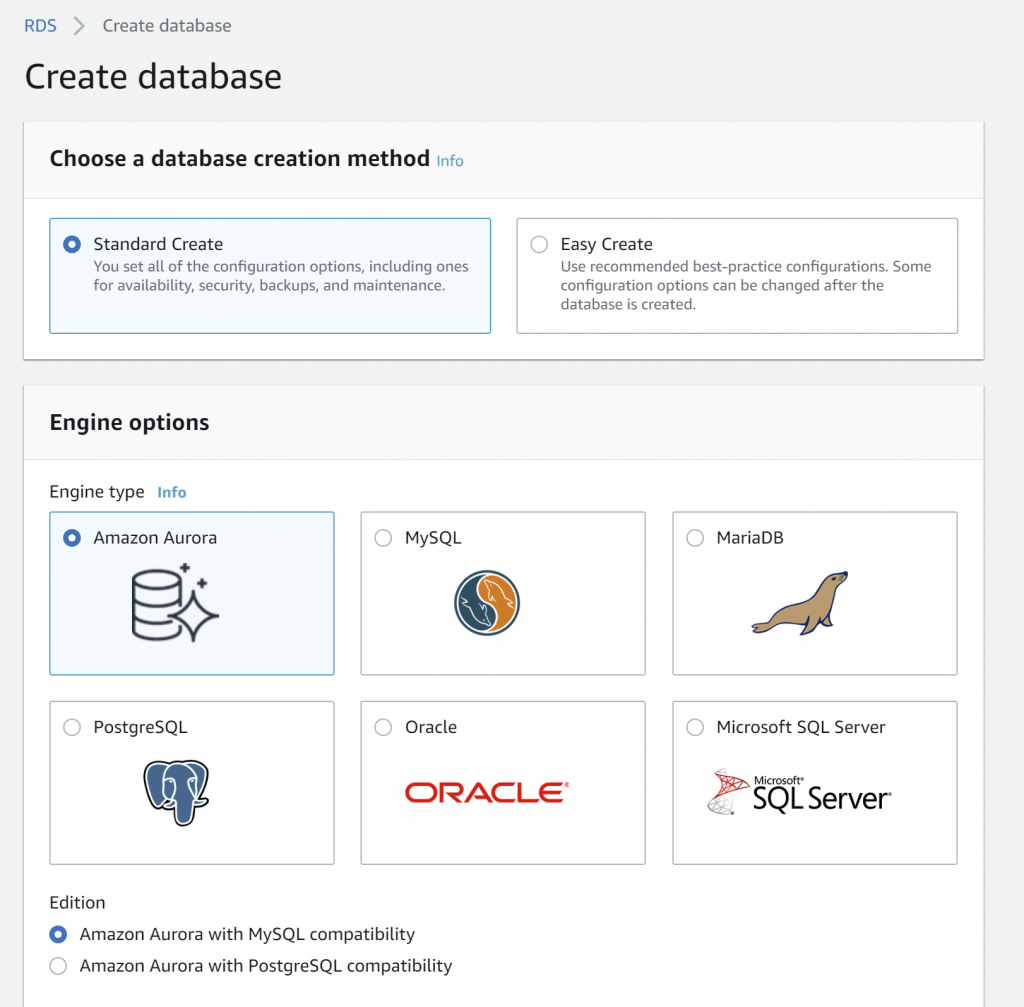Click the MySQL dolphin logo
This screenshot has height=1007, width=1024.
point(487,603)
